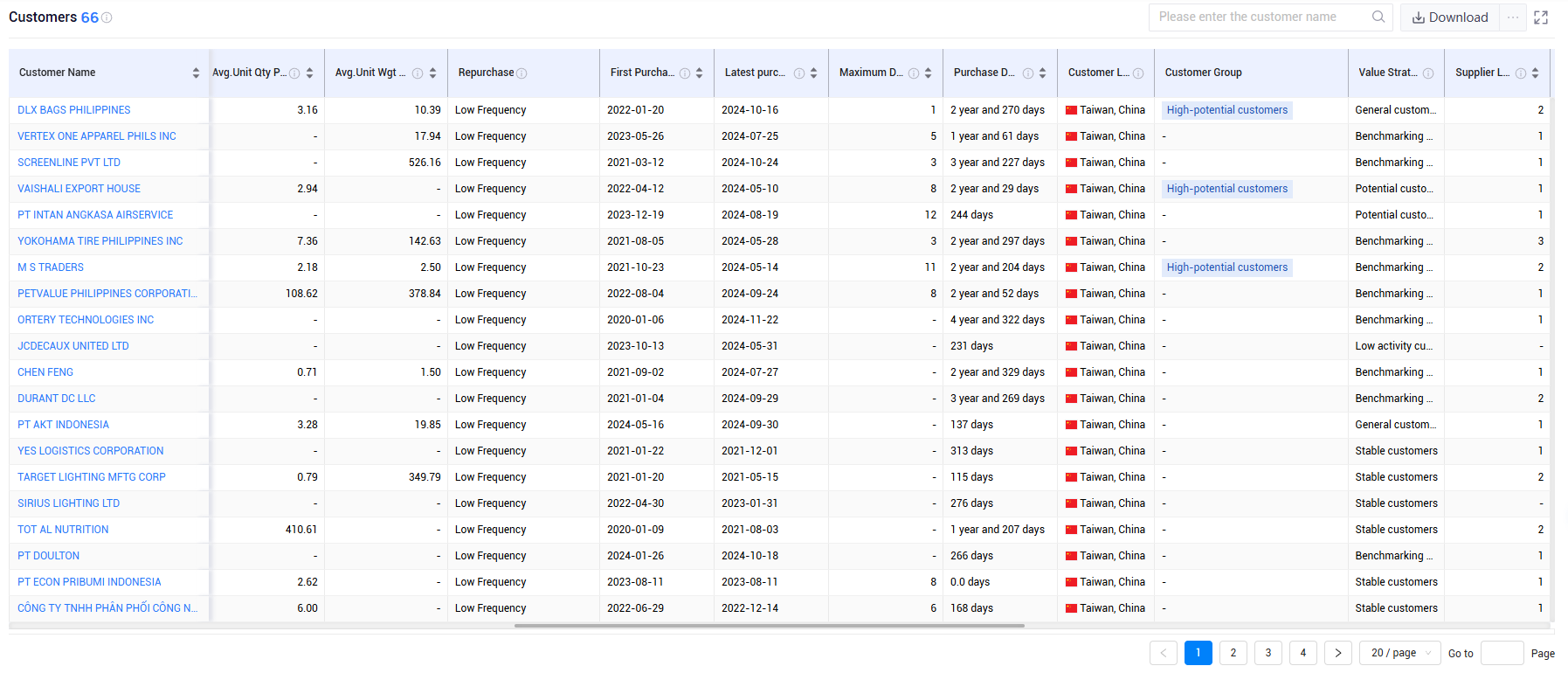Show info for Latest purchase column
The image size is (1568, 673).
click(799, 73)
